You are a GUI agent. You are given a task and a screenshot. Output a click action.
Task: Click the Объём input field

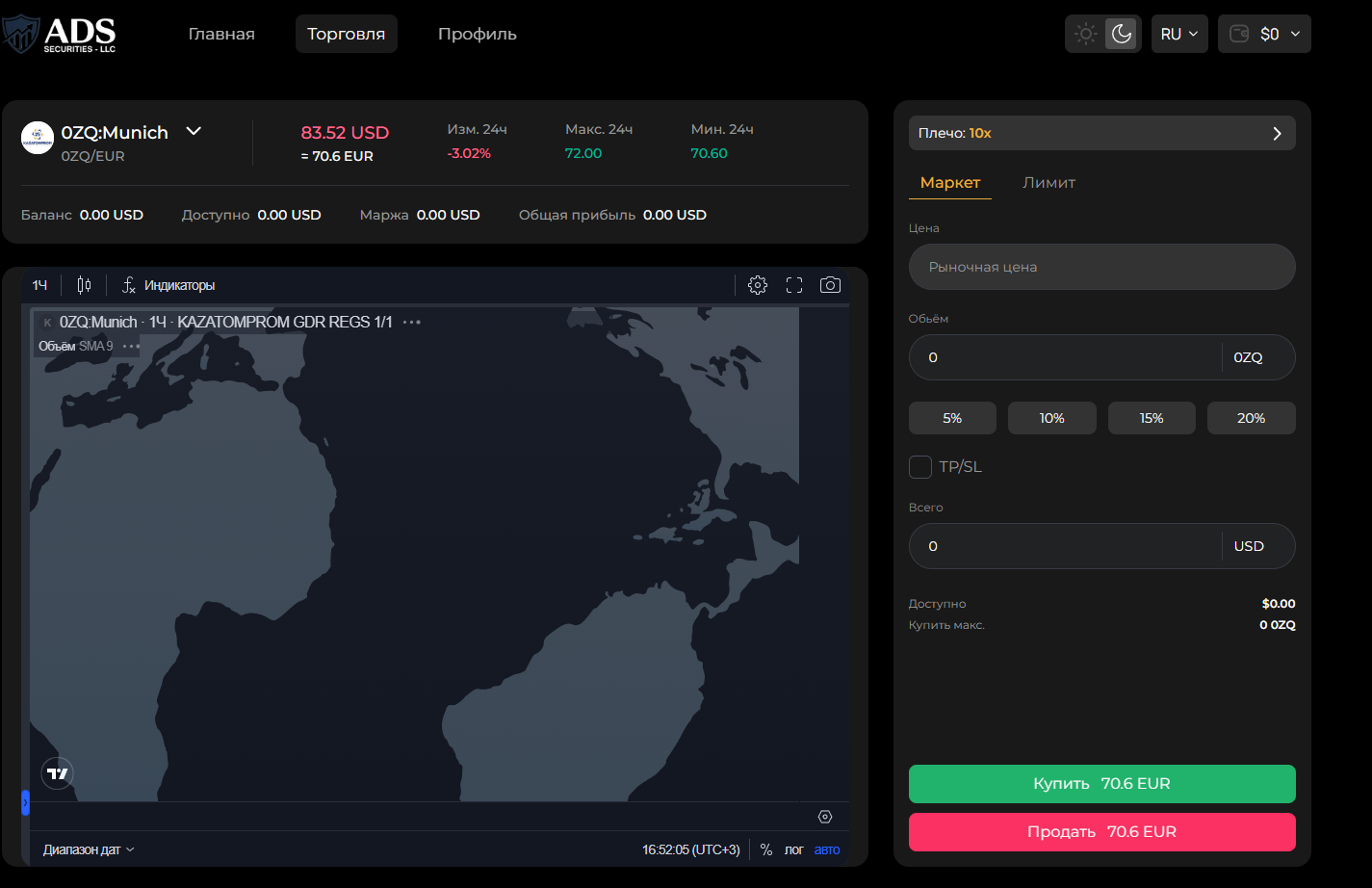coord(1064,357)
